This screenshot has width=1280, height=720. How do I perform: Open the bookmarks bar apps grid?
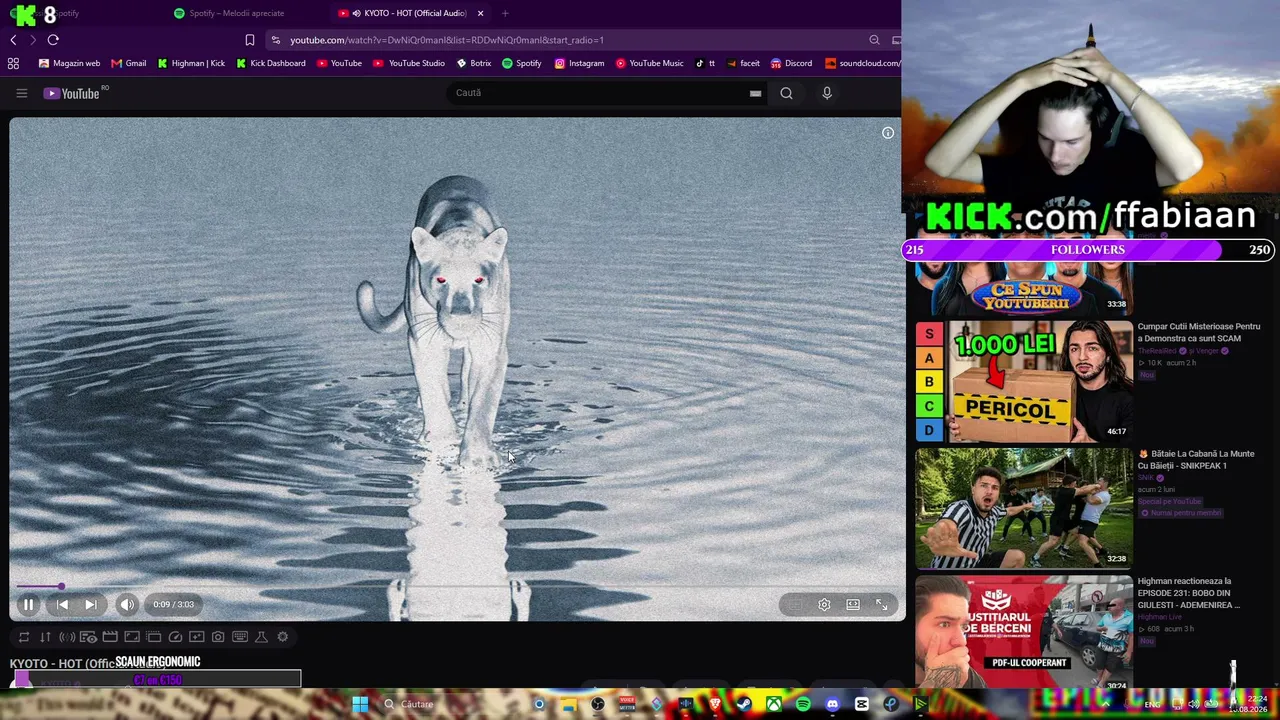click(13, 63)
